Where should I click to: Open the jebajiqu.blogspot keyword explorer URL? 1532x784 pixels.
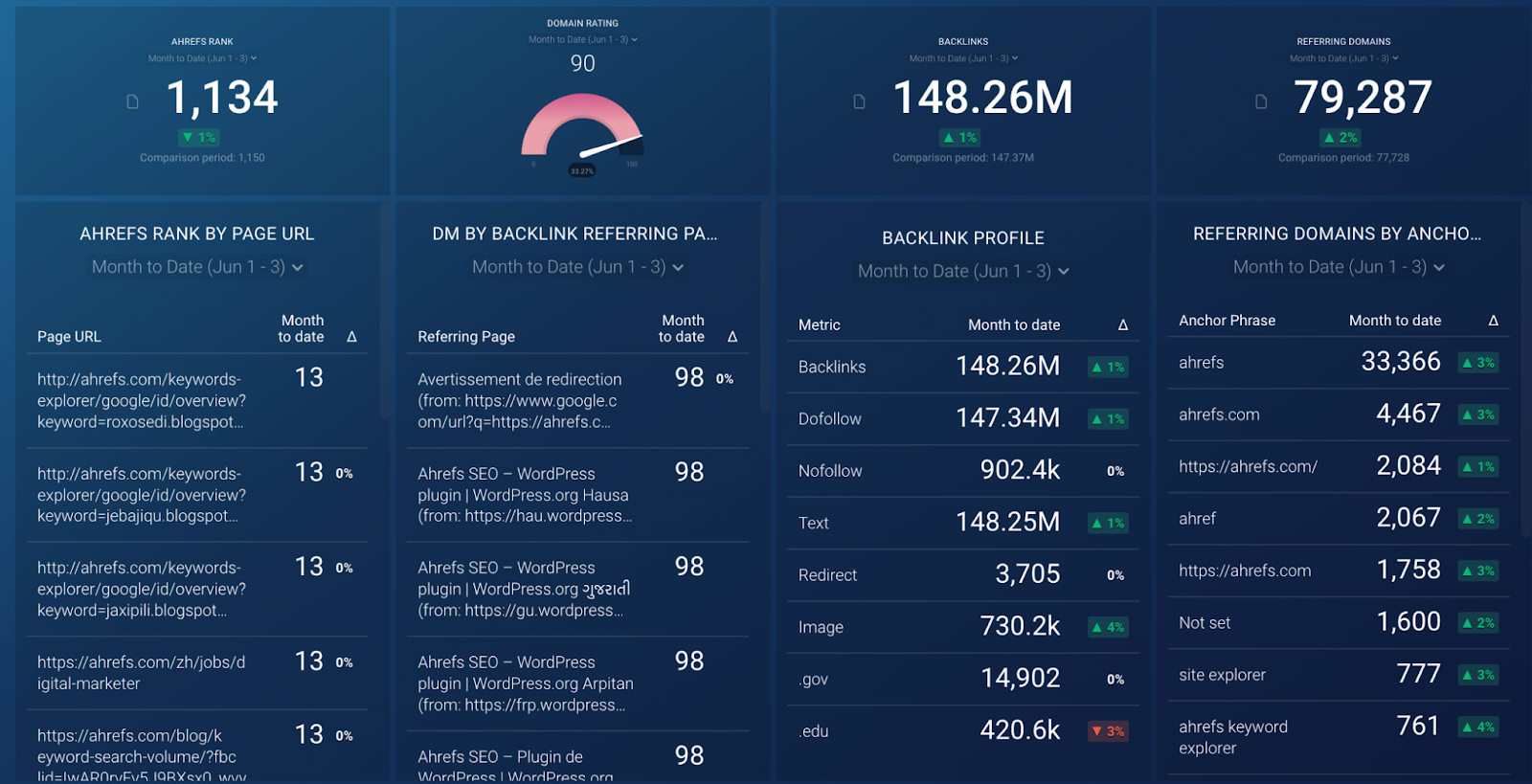pos(142,495)
